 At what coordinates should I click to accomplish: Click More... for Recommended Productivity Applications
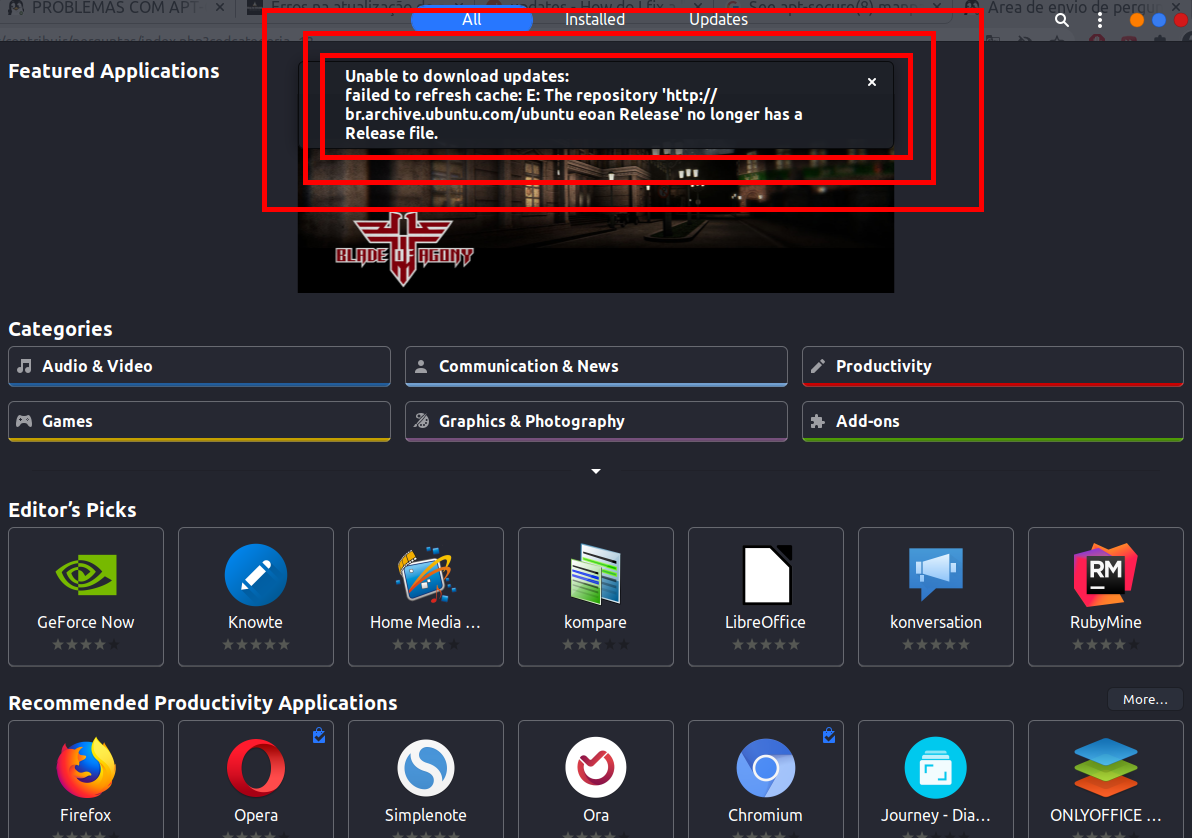click(1145, 700)
